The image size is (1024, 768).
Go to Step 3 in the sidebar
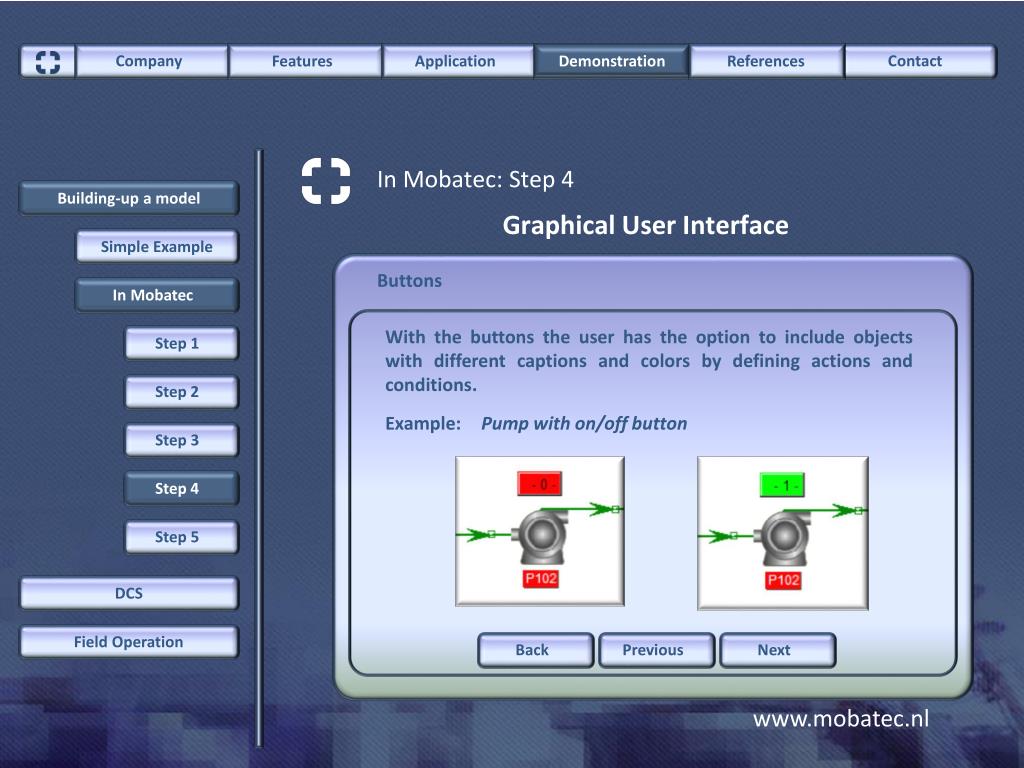(x=182, y=440)
